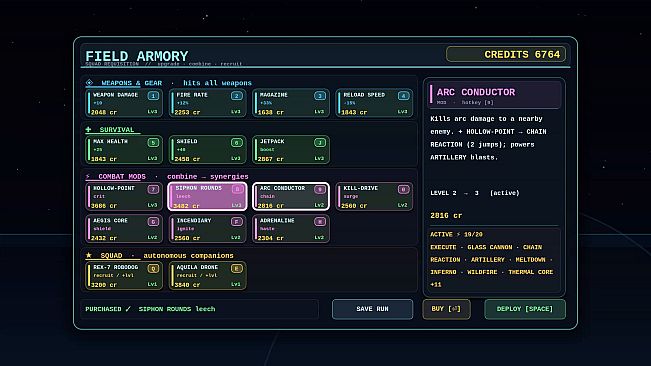
Task: Click the Save Run button
Action: (x=372, y=309)
